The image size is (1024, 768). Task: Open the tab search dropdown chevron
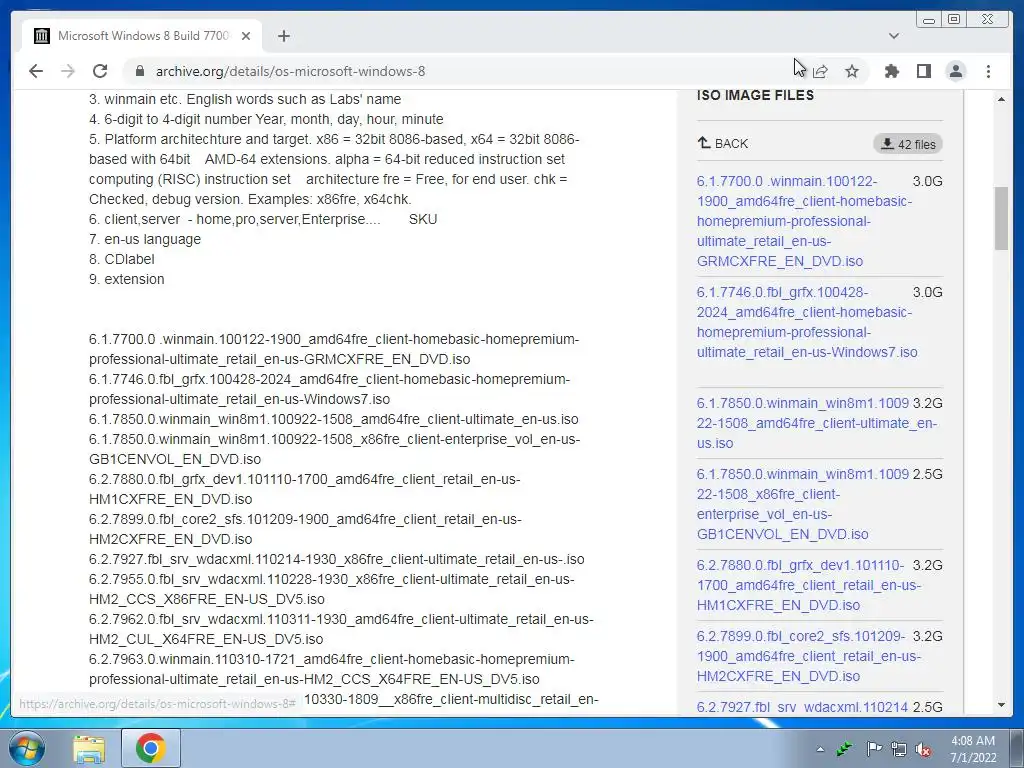pos(893,36)
